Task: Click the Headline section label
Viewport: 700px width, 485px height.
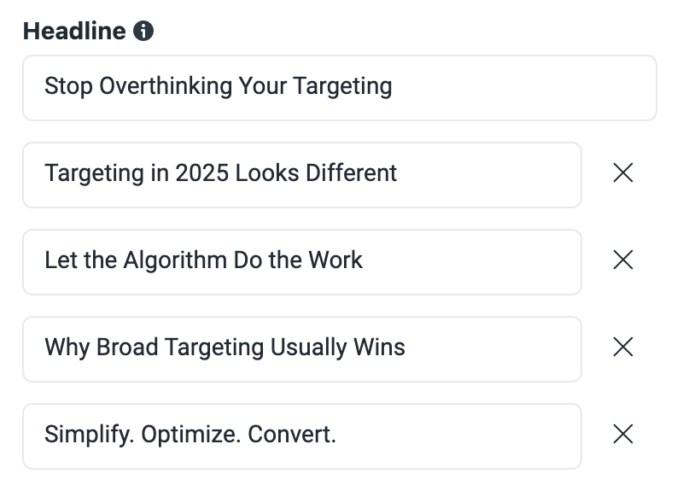Action: click(75, 31)
